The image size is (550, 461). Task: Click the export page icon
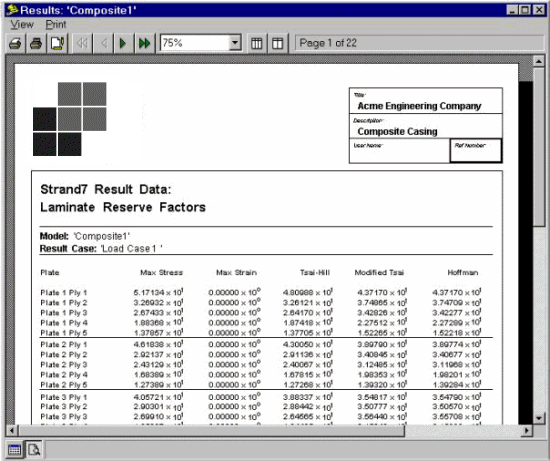[x=57, y=44]
